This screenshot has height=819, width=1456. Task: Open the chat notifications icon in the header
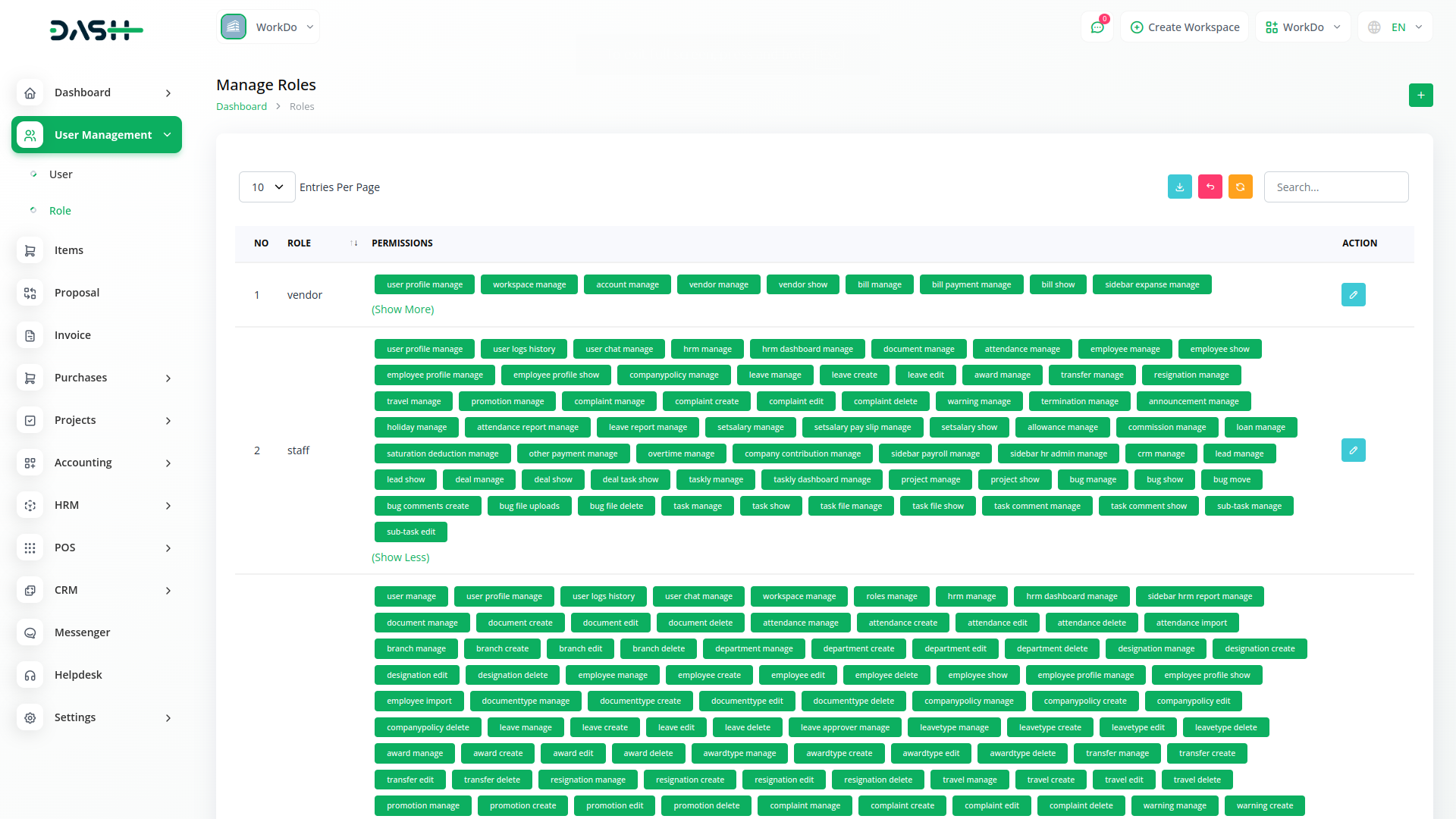1097,27
